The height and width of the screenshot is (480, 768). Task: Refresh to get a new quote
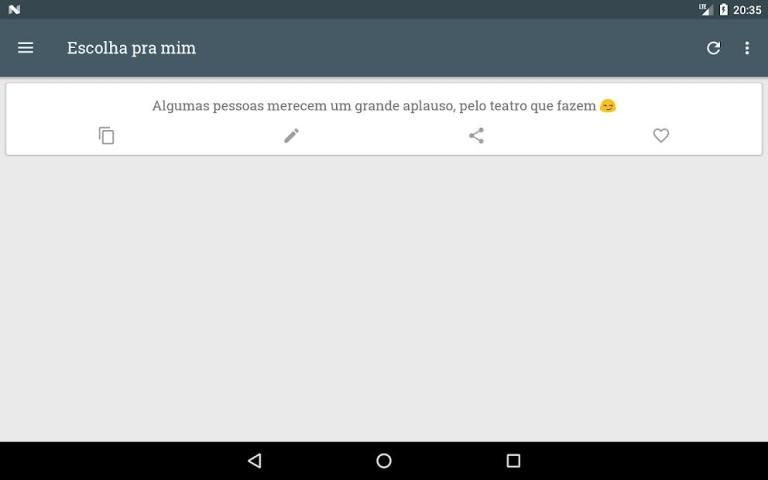click(713, 48)
